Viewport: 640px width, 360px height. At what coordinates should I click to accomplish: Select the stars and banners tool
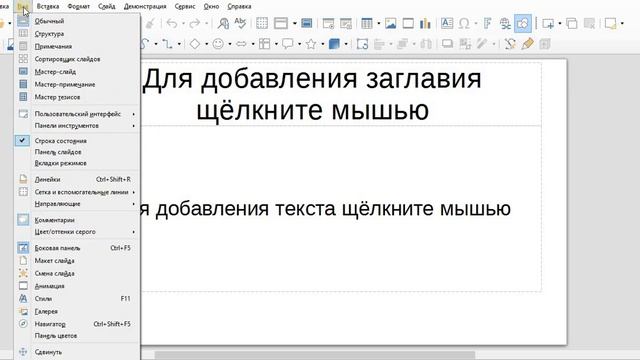(x=311, y=44)
